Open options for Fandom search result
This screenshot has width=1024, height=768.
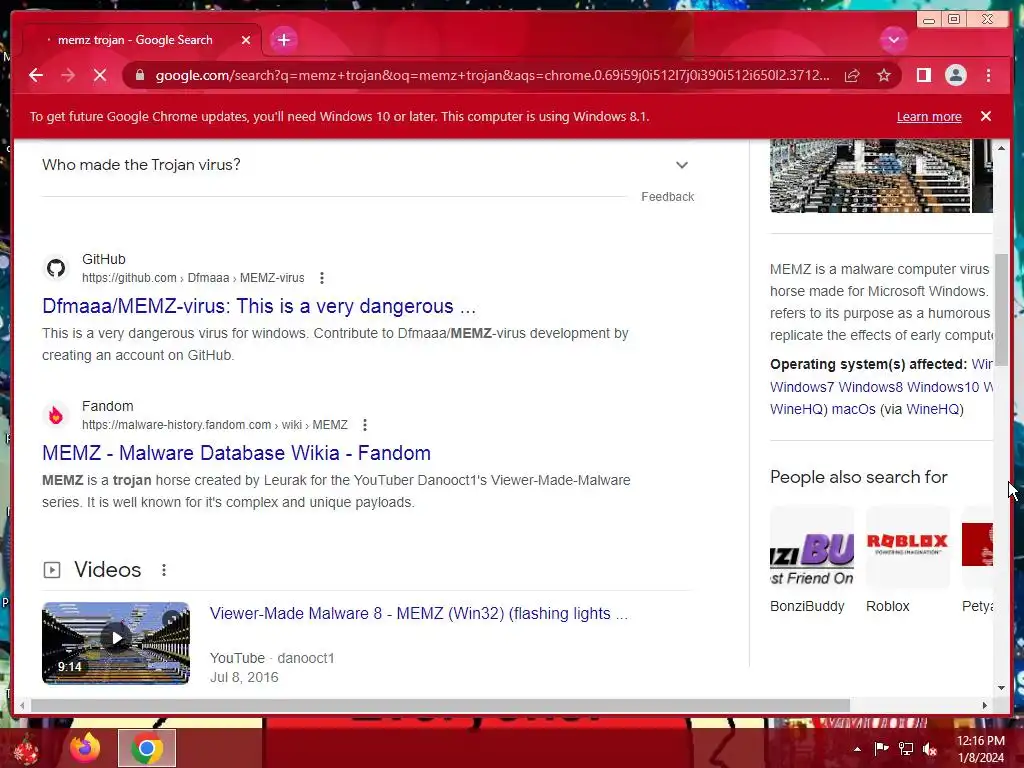point(364,425)
